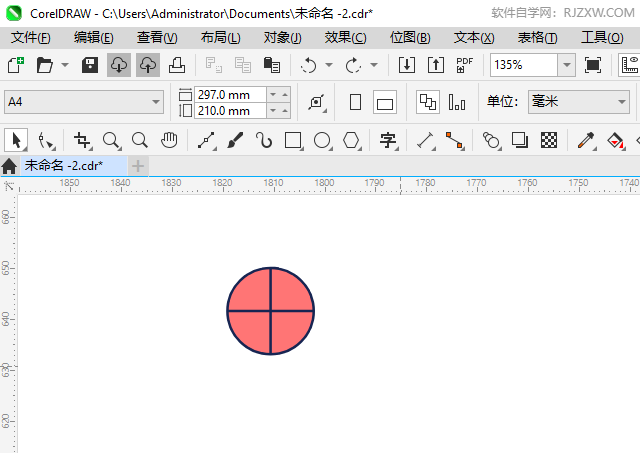
Task: Select the Crop tool
Action: pyautogui.click(x=82, y=141)
